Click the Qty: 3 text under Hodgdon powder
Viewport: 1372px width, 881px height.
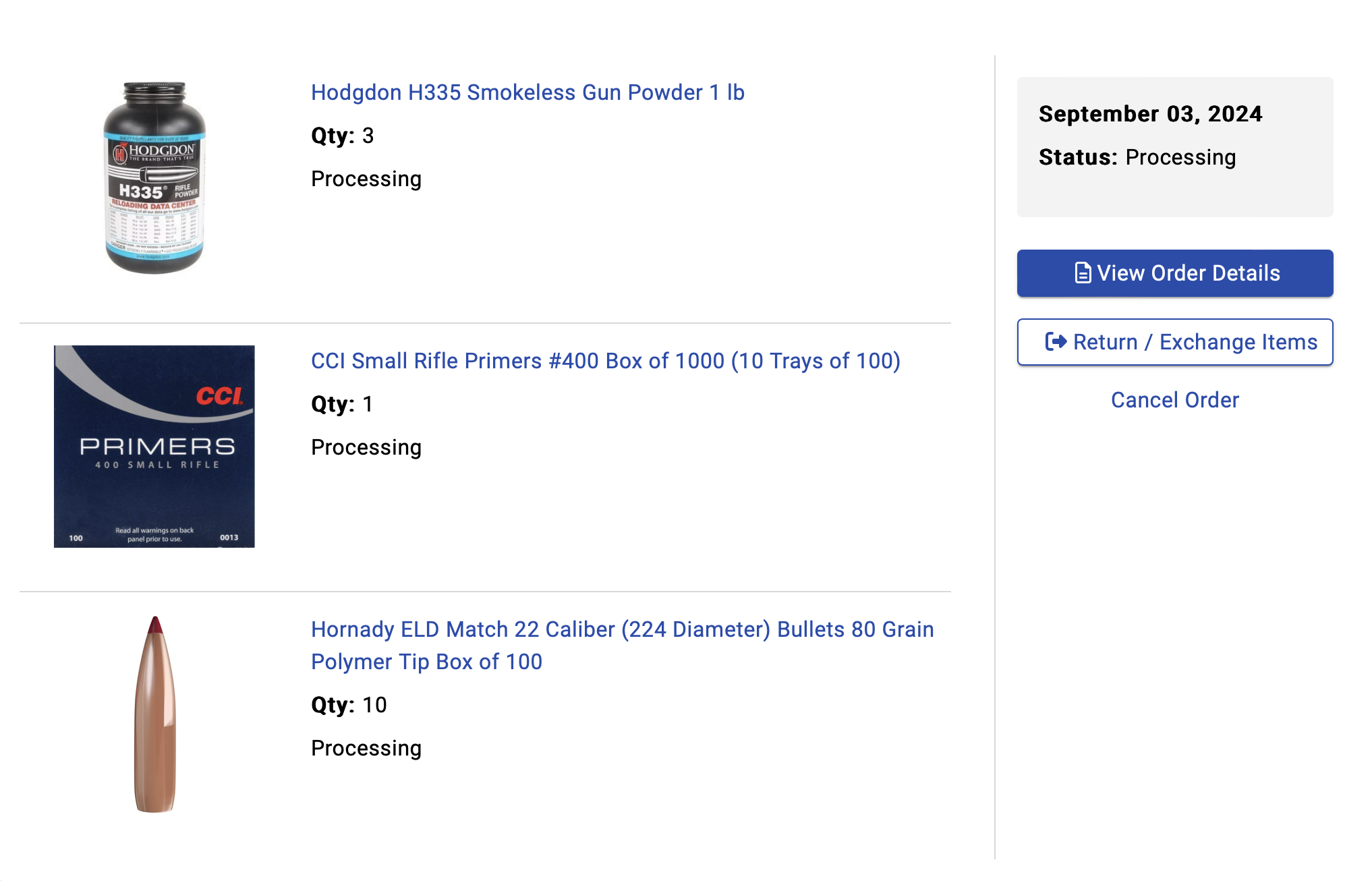coord(342,136)
